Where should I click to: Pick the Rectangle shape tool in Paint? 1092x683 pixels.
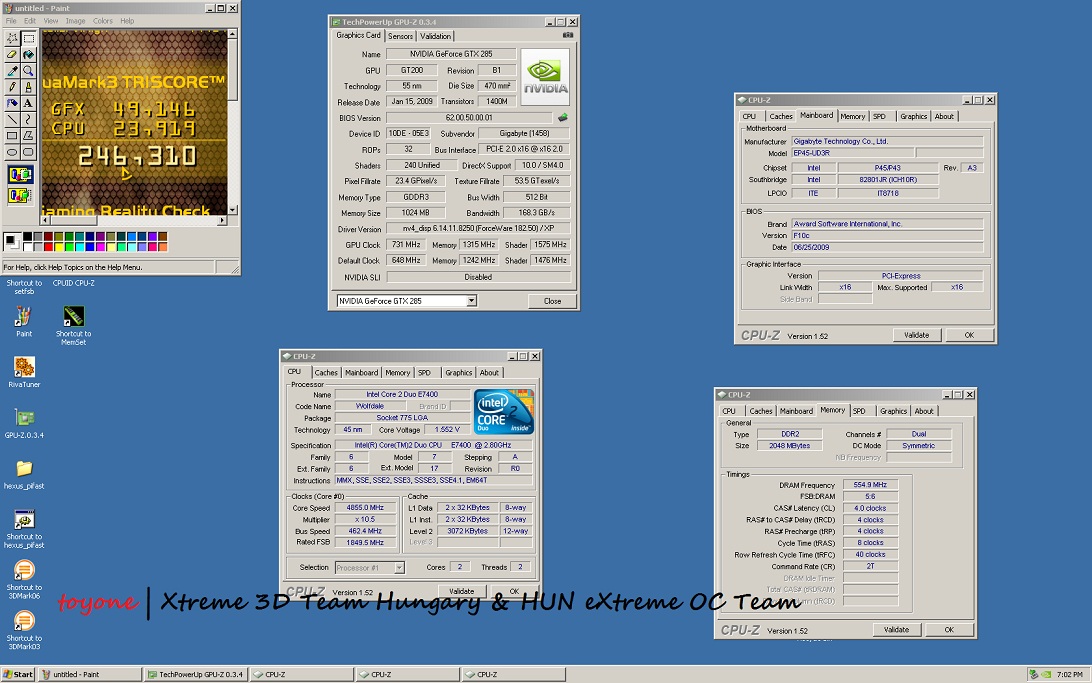(13, 135)
